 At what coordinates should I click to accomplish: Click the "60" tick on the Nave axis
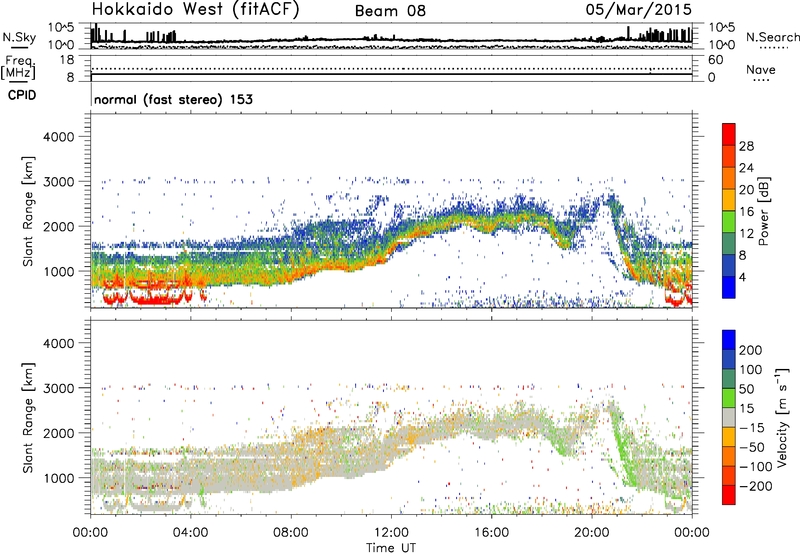[715, 60]
